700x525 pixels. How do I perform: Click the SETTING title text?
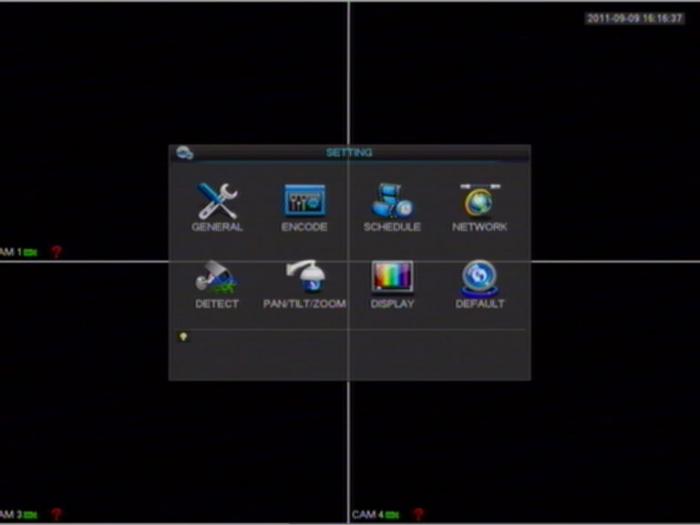(x=349, y=153)
